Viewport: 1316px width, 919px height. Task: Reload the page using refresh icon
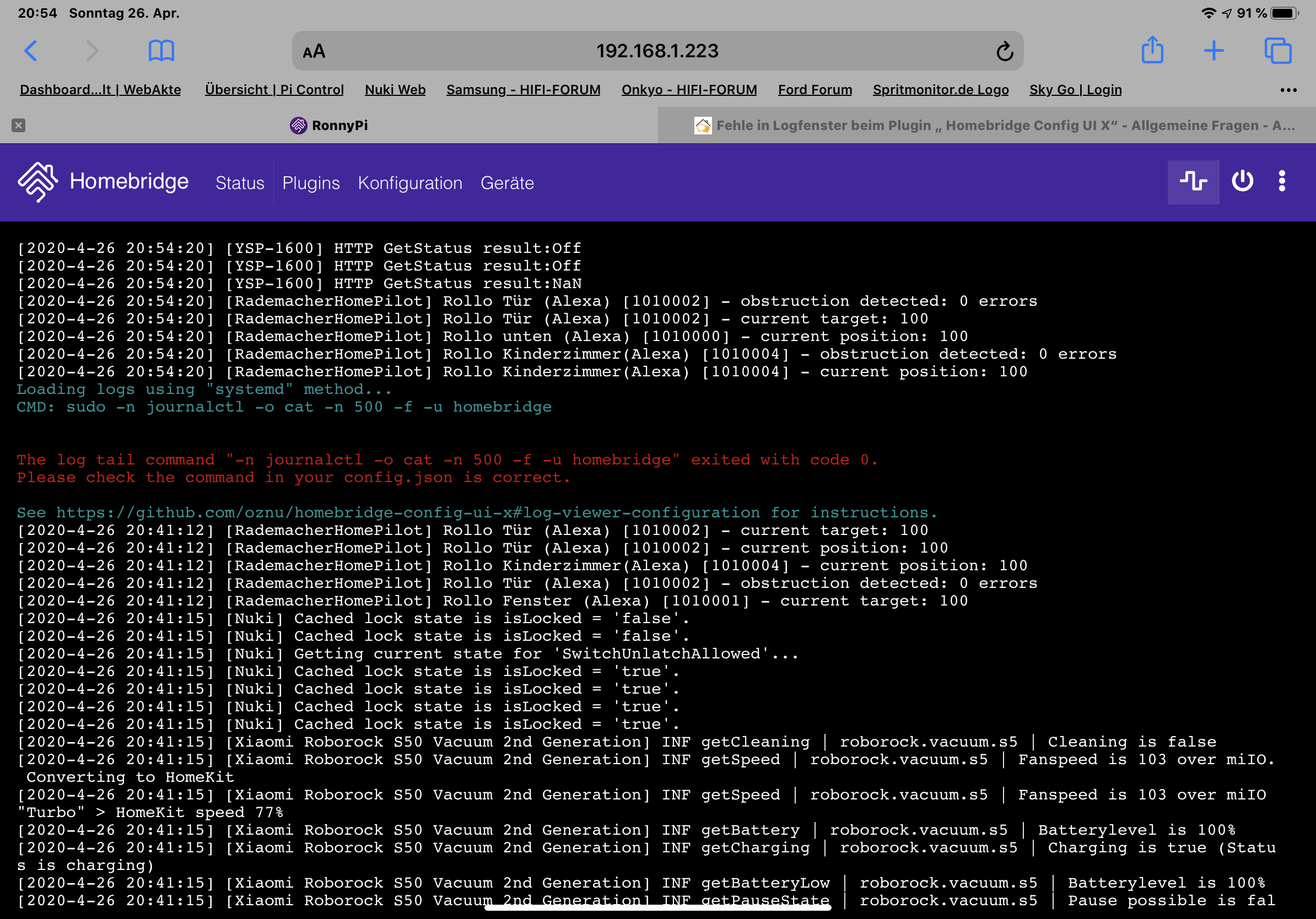coord(1004,52)
